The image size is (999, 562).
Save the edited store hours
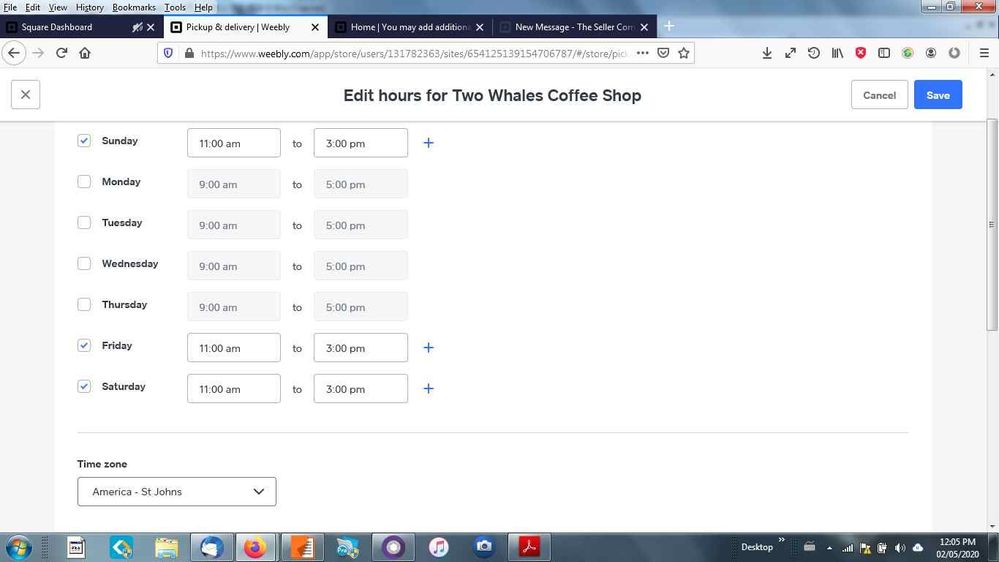click(x=937, y=95)
